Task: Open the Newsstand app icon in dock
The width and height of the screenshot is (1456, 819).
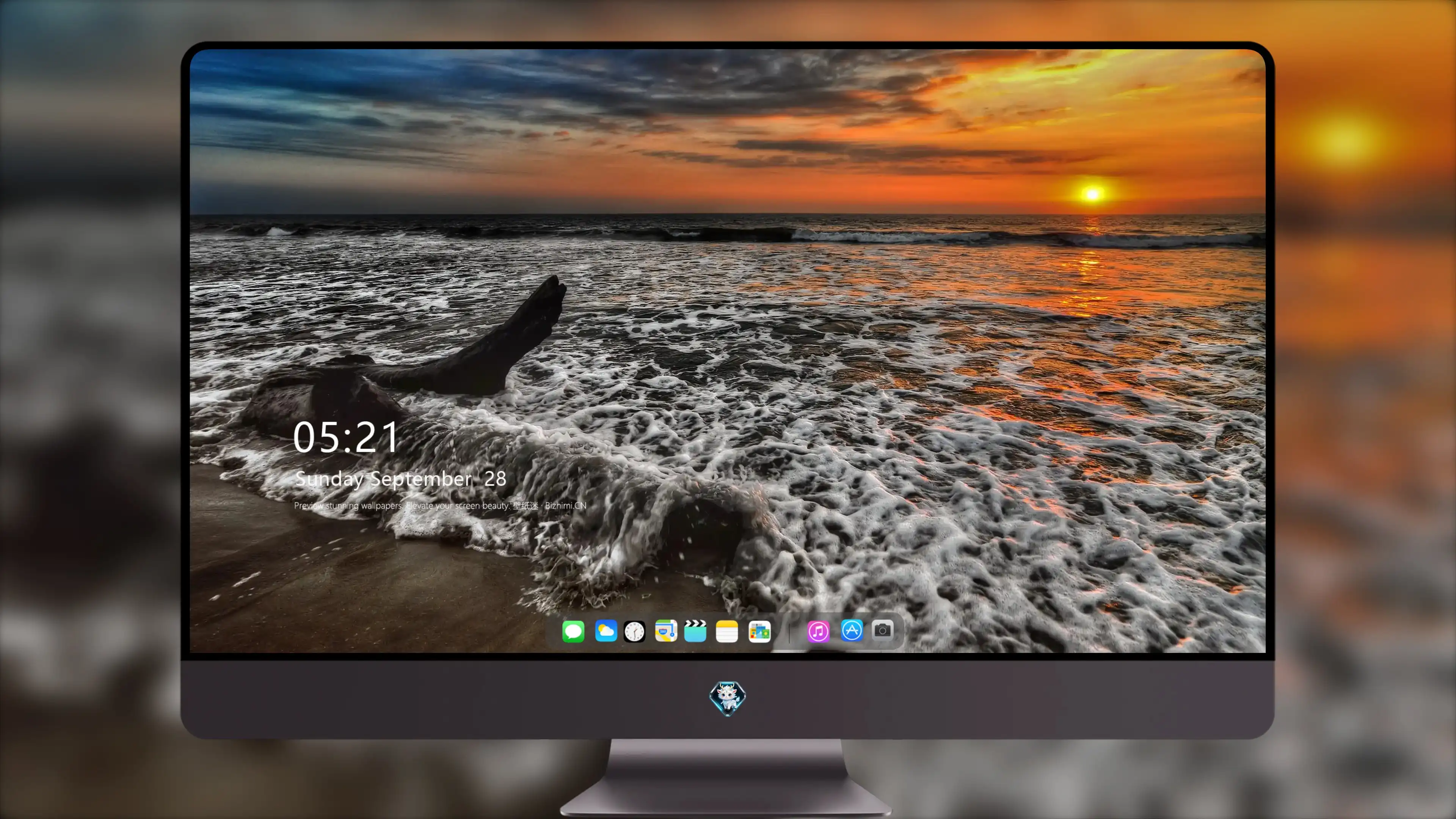Action: point(759,631)
